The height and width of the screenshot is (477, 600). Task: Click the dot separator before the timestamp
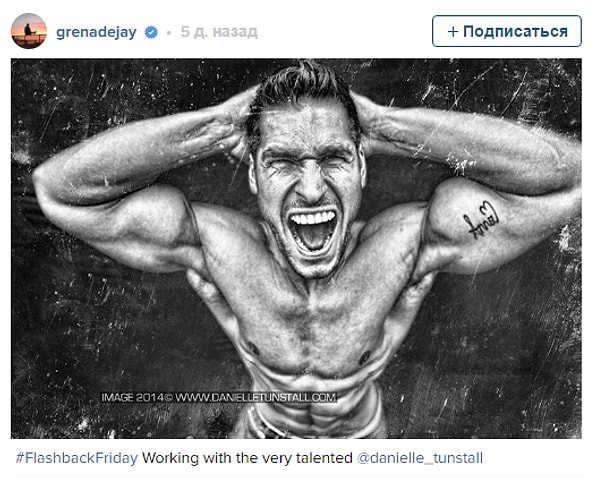pyautogui.click(x=169, y=33)
